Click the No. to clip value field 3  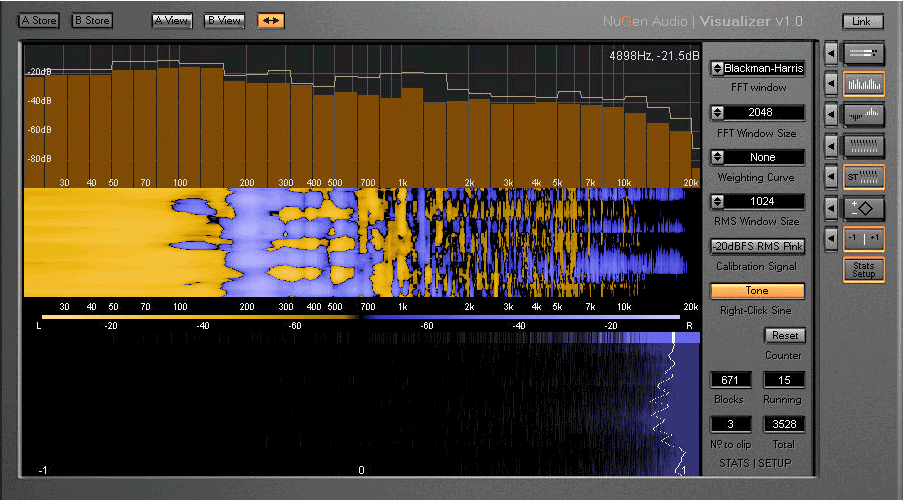click(730, 424)
